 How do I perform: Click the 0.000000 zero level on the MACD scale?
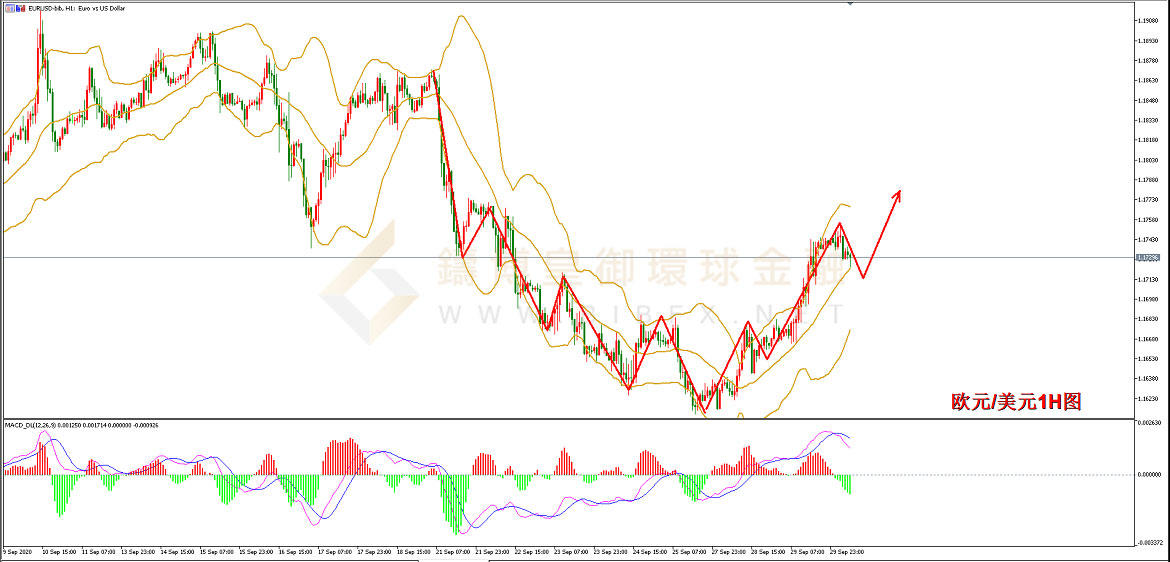pos(1150,475)
